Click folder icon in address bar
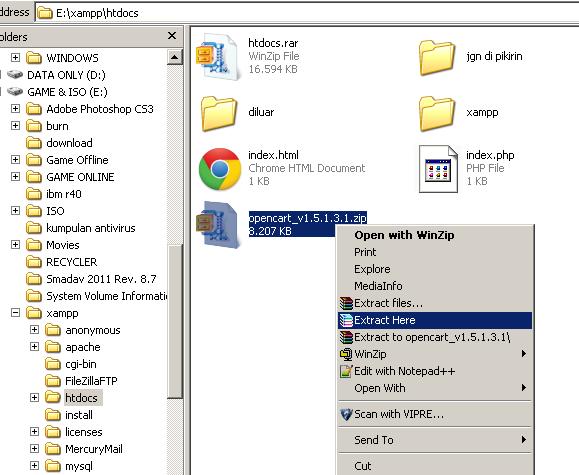Screen dimensions: 579x475 pyautogui.click(x=45, y=13)
